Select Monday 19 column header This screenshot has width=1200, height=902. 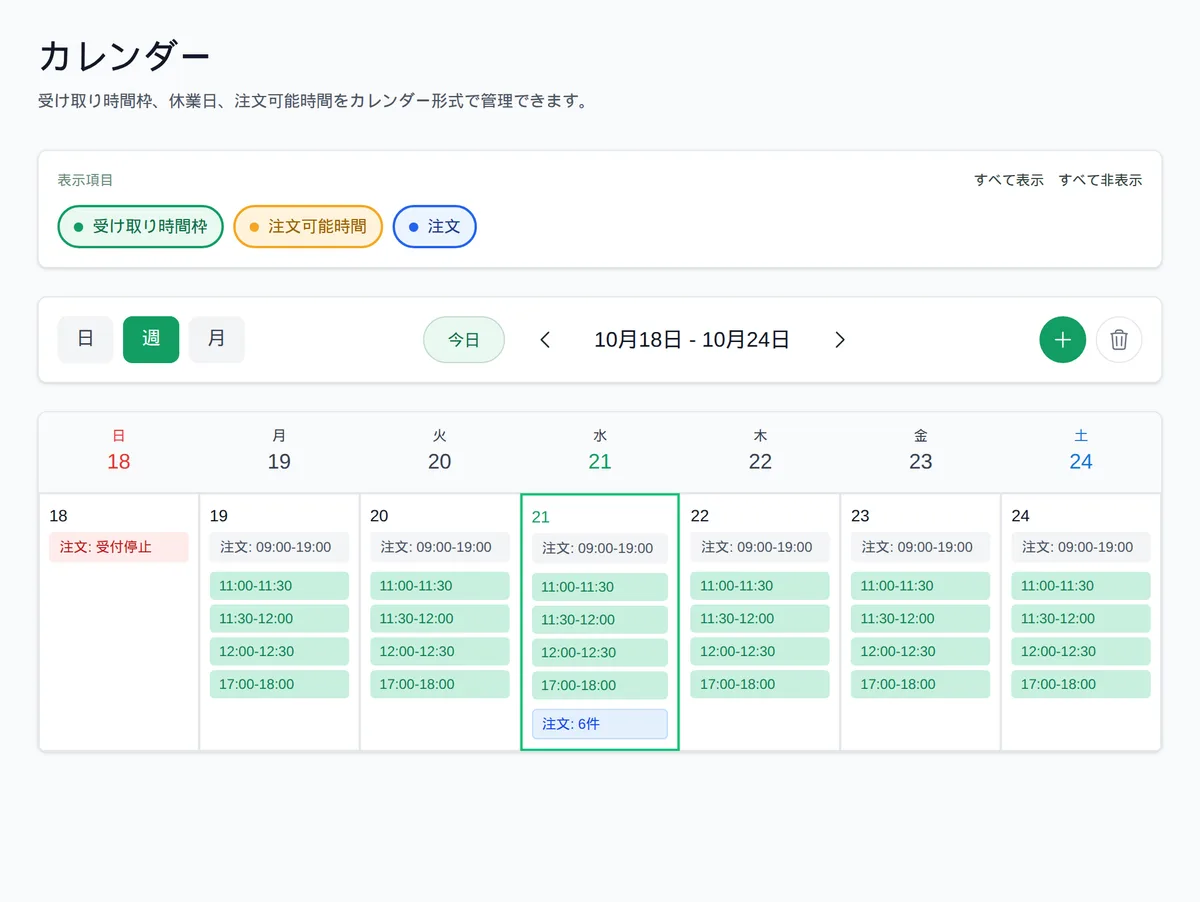279,450
